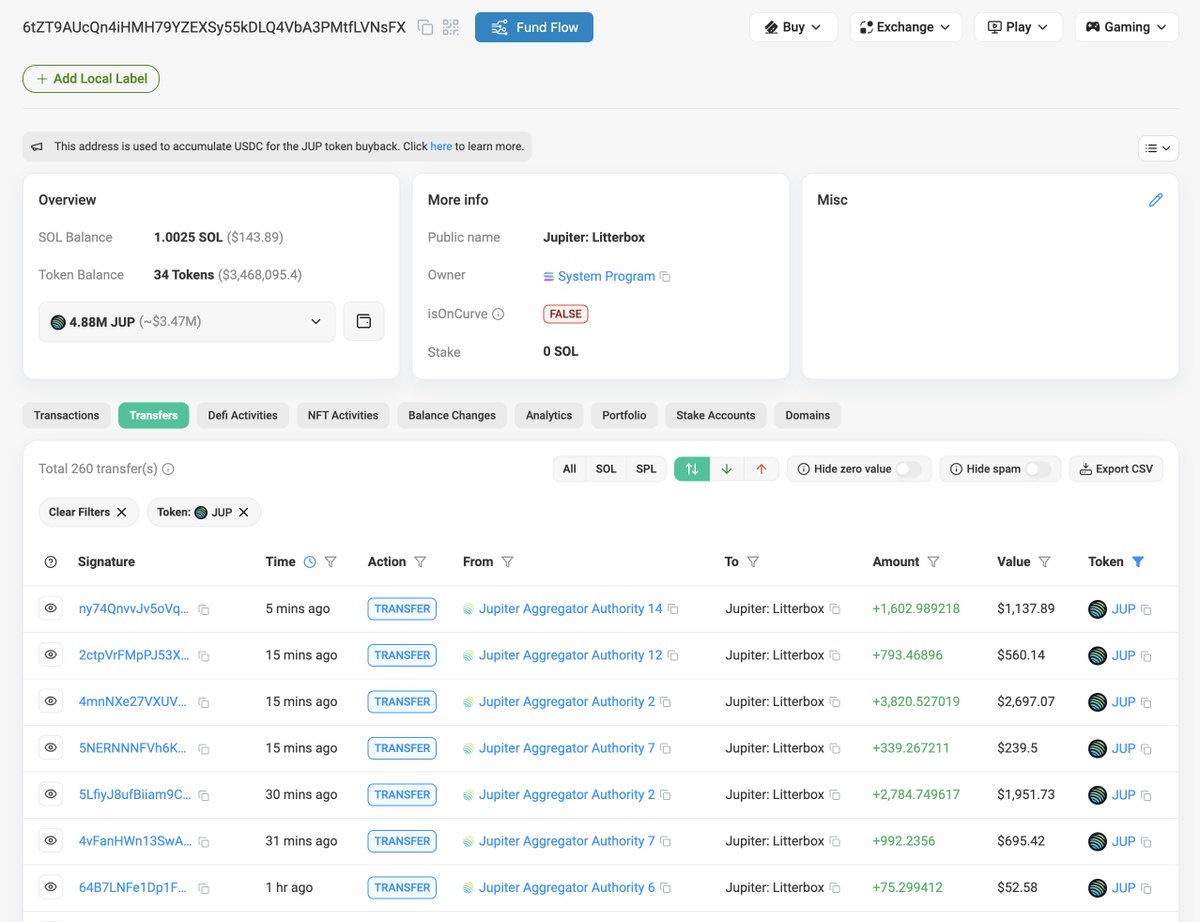The image size is (1200, 922).
Task: Show only incoming transfers with down arrow
Action: coord(727,469)
